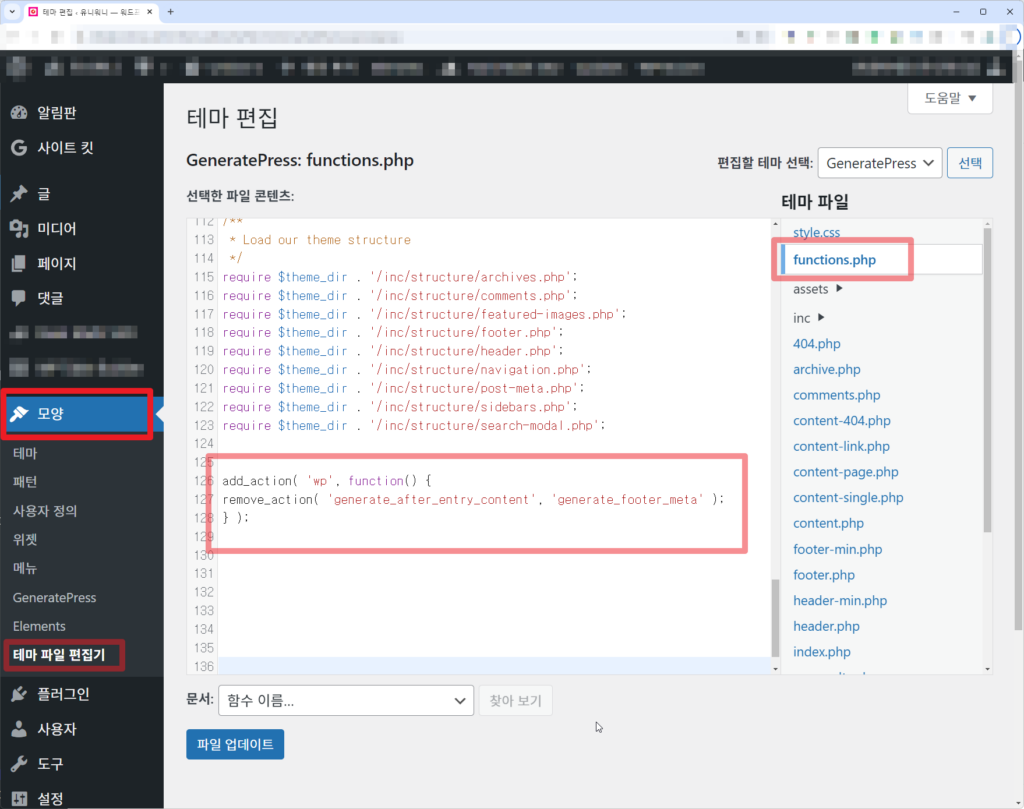The width and height of the screenshot is (1024, 809).
Task: Open 사용자 정의 submenu item
Action: point(45,511)
